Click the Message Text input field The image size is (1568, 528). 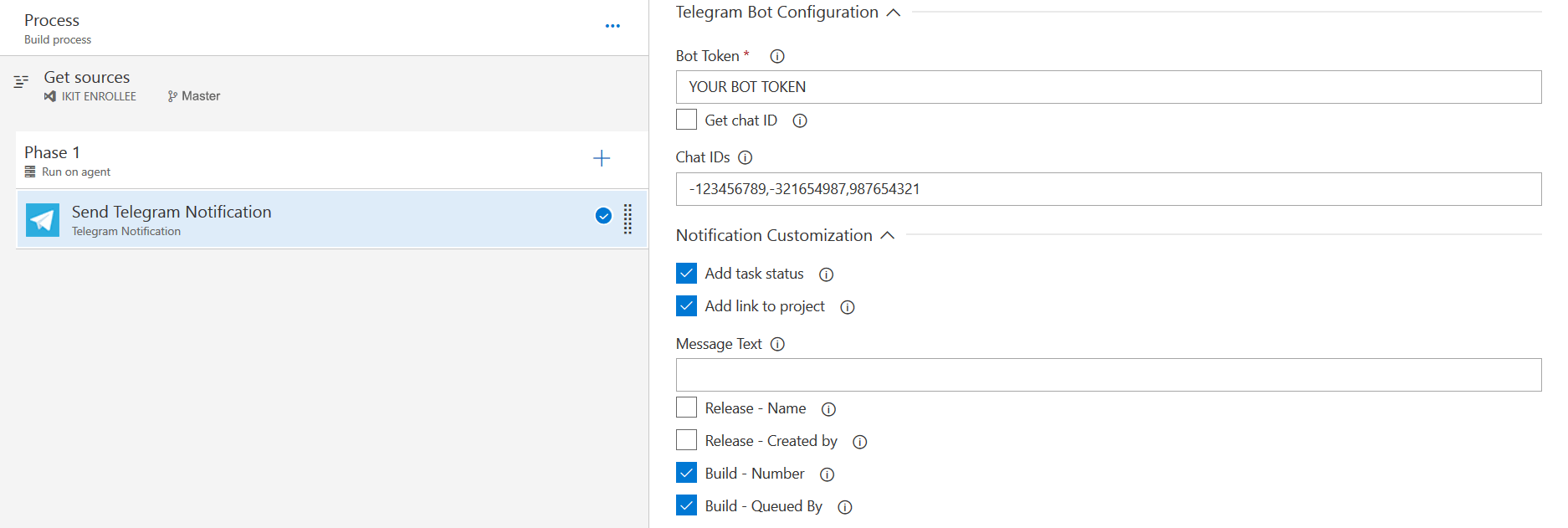coord(1108,375)
